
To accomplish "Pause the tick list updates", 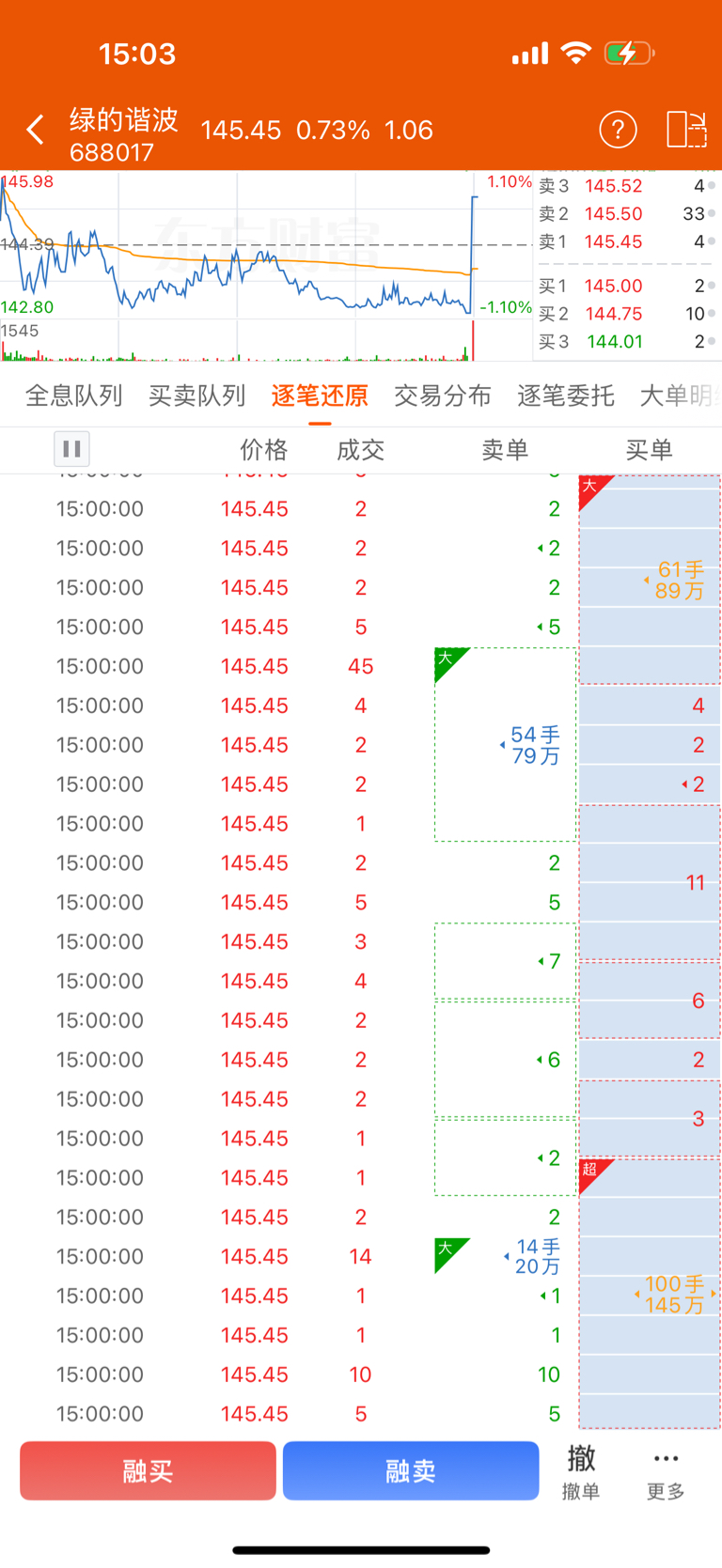I will (x=71, y=449).
